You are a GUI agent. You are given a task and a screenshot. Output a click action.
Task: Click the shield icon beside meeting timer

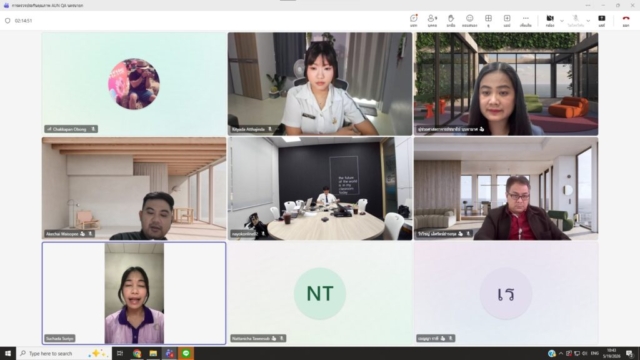[x=7, y=21]
